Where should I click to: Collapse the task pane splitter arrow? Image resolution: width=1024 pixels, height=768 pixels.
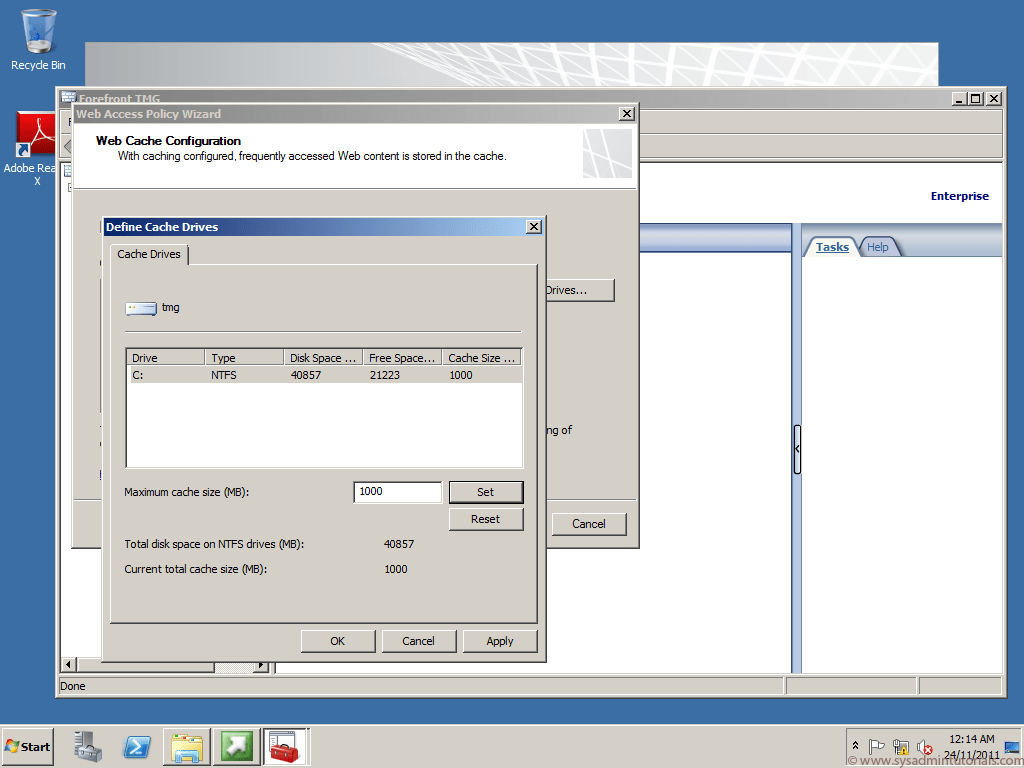[x=797, y=449]
